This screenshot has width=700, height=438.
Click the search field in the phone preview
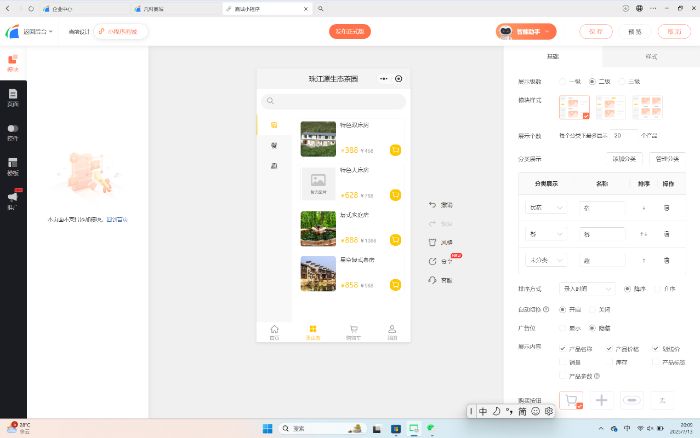[333, 101]
